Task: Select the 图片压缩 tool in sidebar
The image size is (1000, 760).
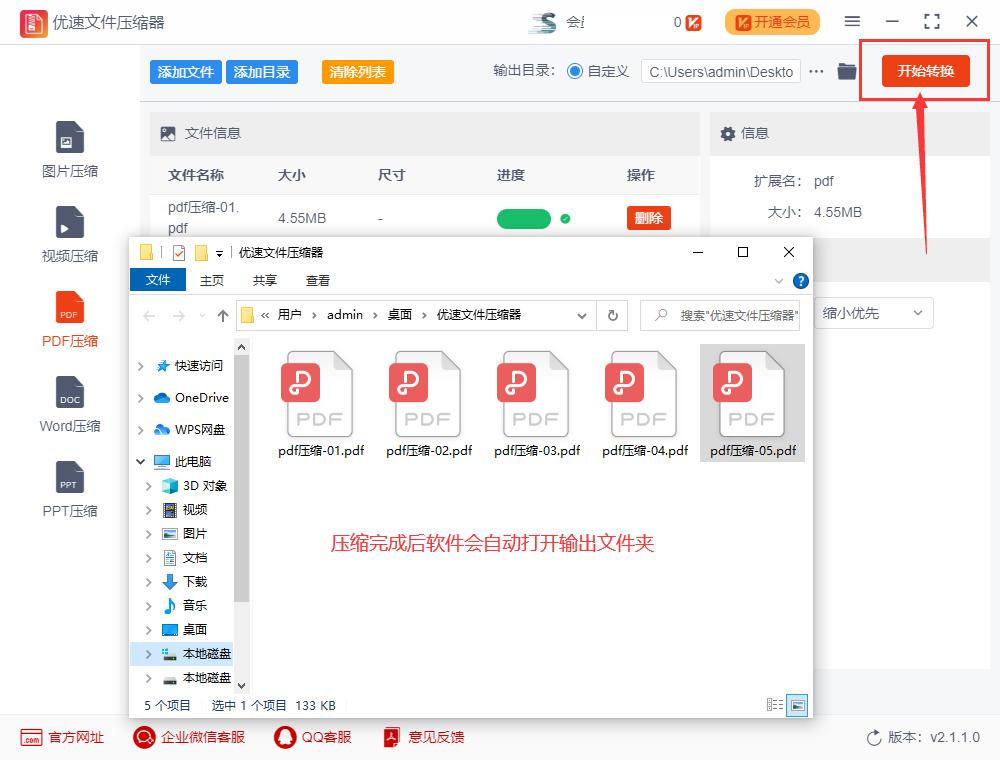Action: pyautogui.click(x=69, y=148)
